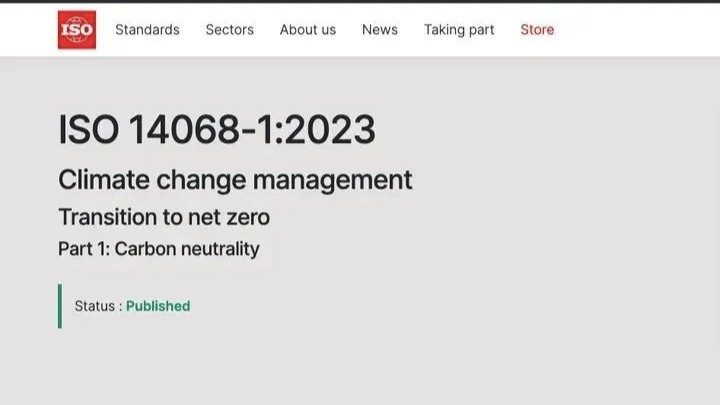Image resolution: width=720 pixels, height=405 pixels.
Task: Click the green vertical status bar
Action: click(60, 306)
